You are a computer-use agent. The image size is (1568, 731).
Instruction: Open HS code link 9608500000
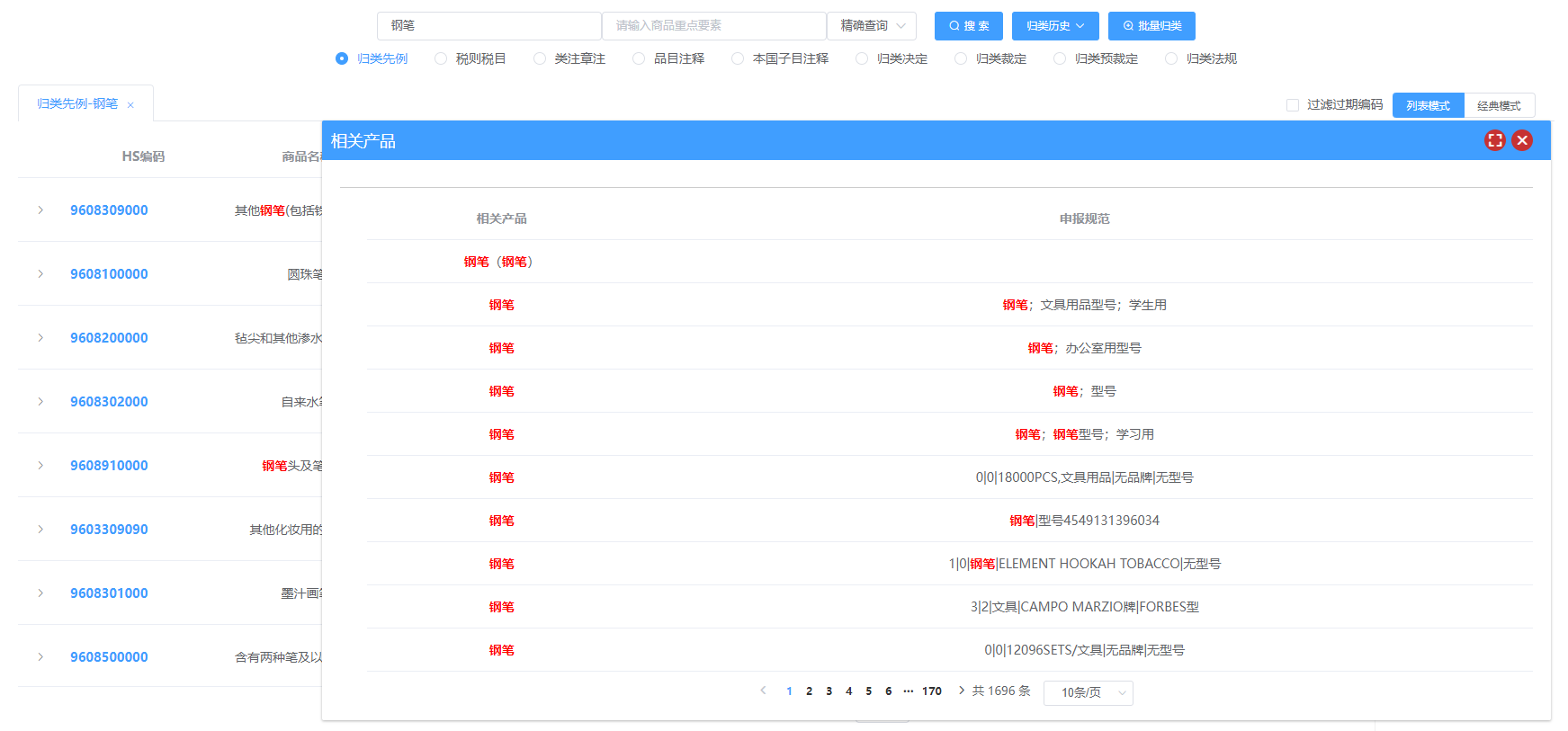[x=109, y=657]
